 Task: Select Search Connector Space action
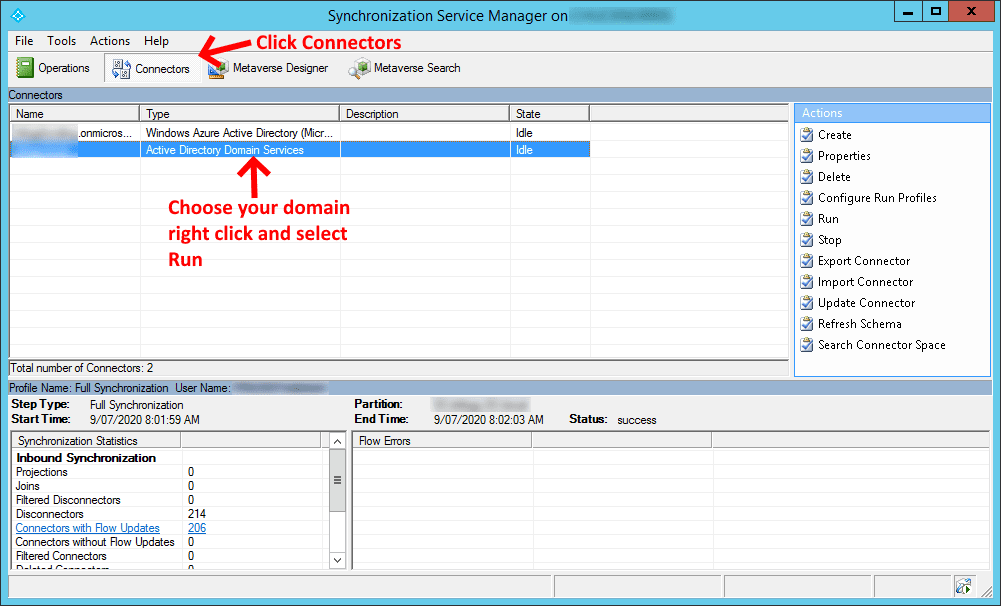point(882,345)
